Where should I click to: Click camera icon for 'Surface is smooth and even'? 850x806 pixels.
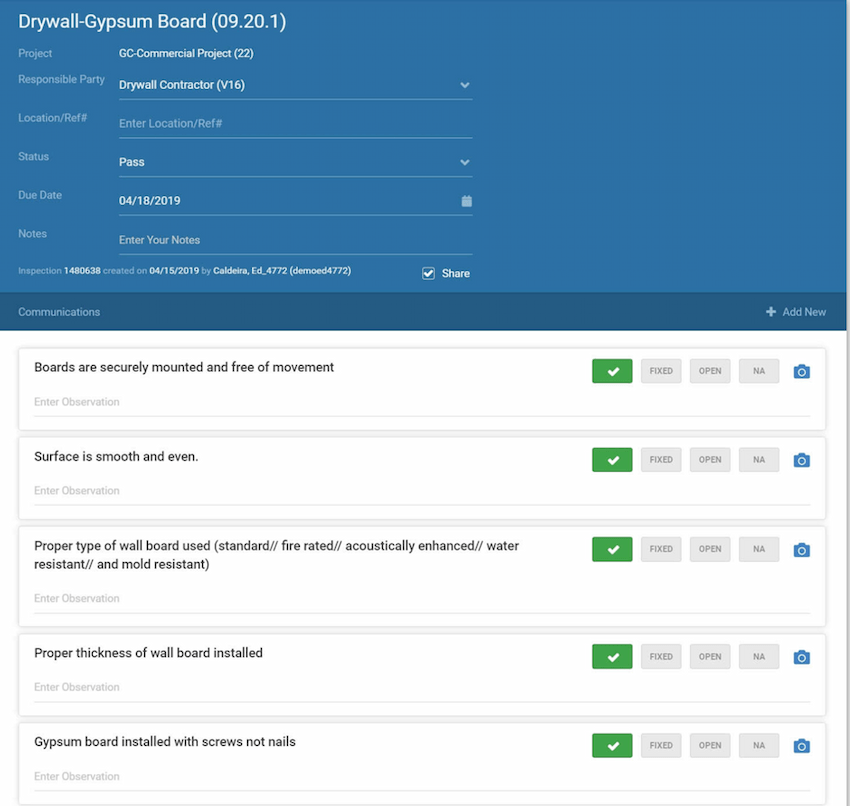(801, 459)
